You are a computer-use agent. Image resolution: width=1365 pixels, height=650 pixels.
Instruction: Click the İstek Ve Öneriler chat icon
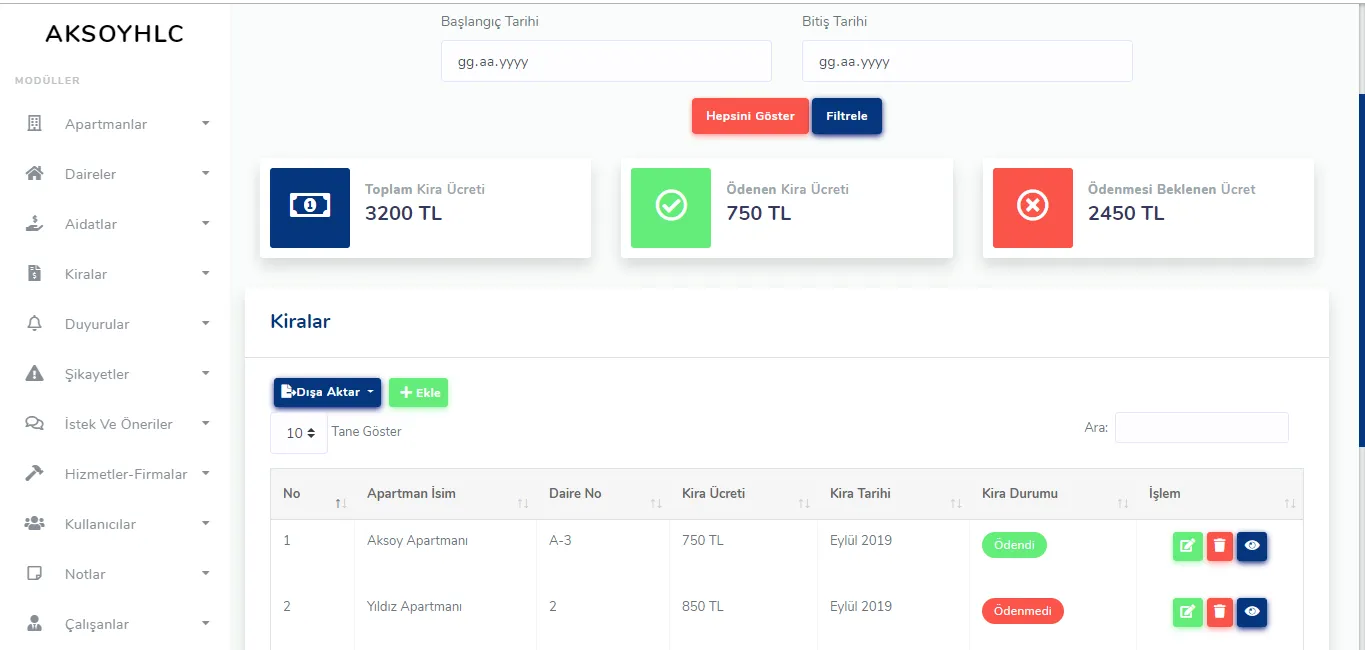34,424
